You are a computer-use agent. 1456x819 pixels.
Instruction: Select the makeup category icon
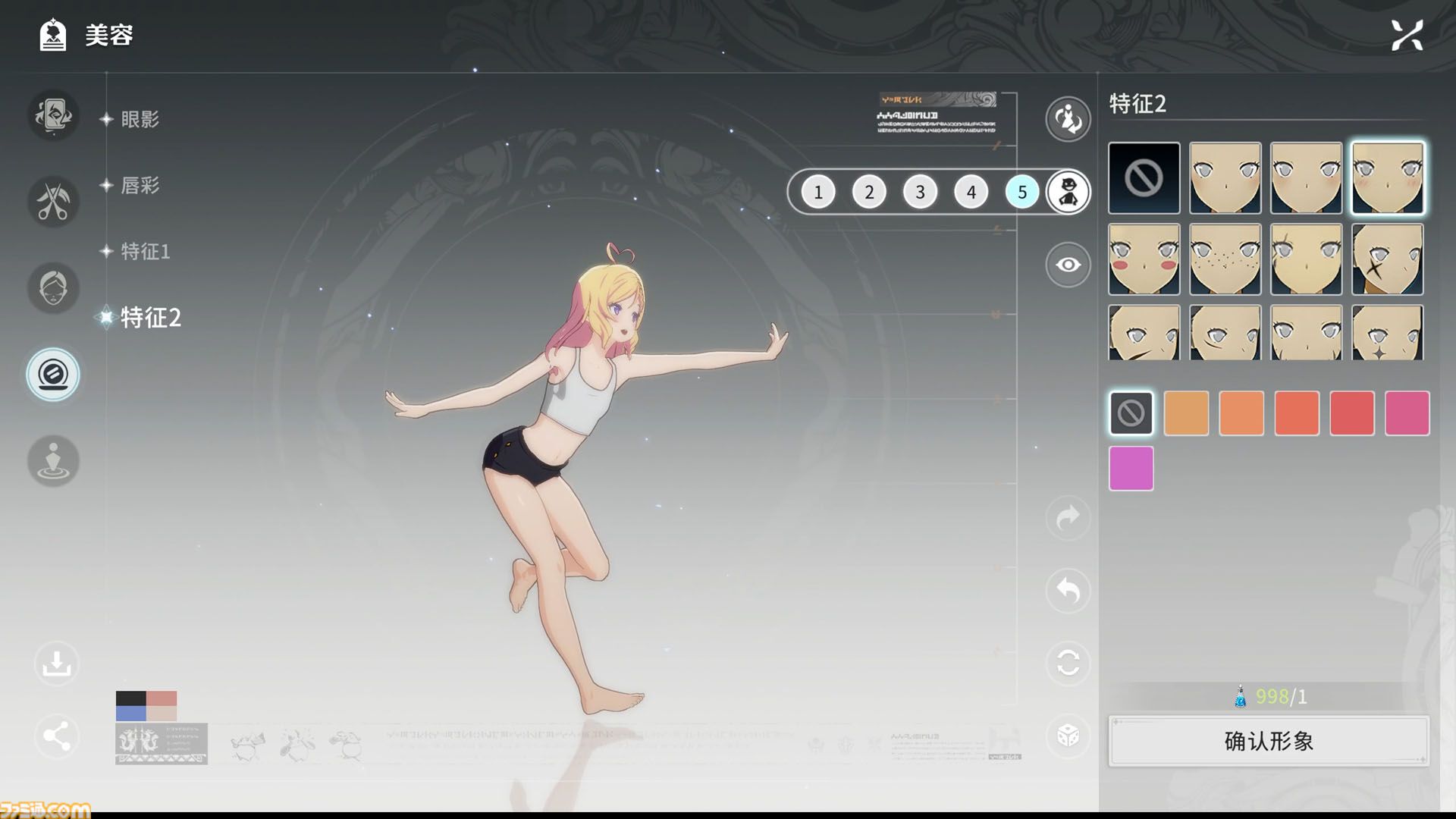(53, 374)
